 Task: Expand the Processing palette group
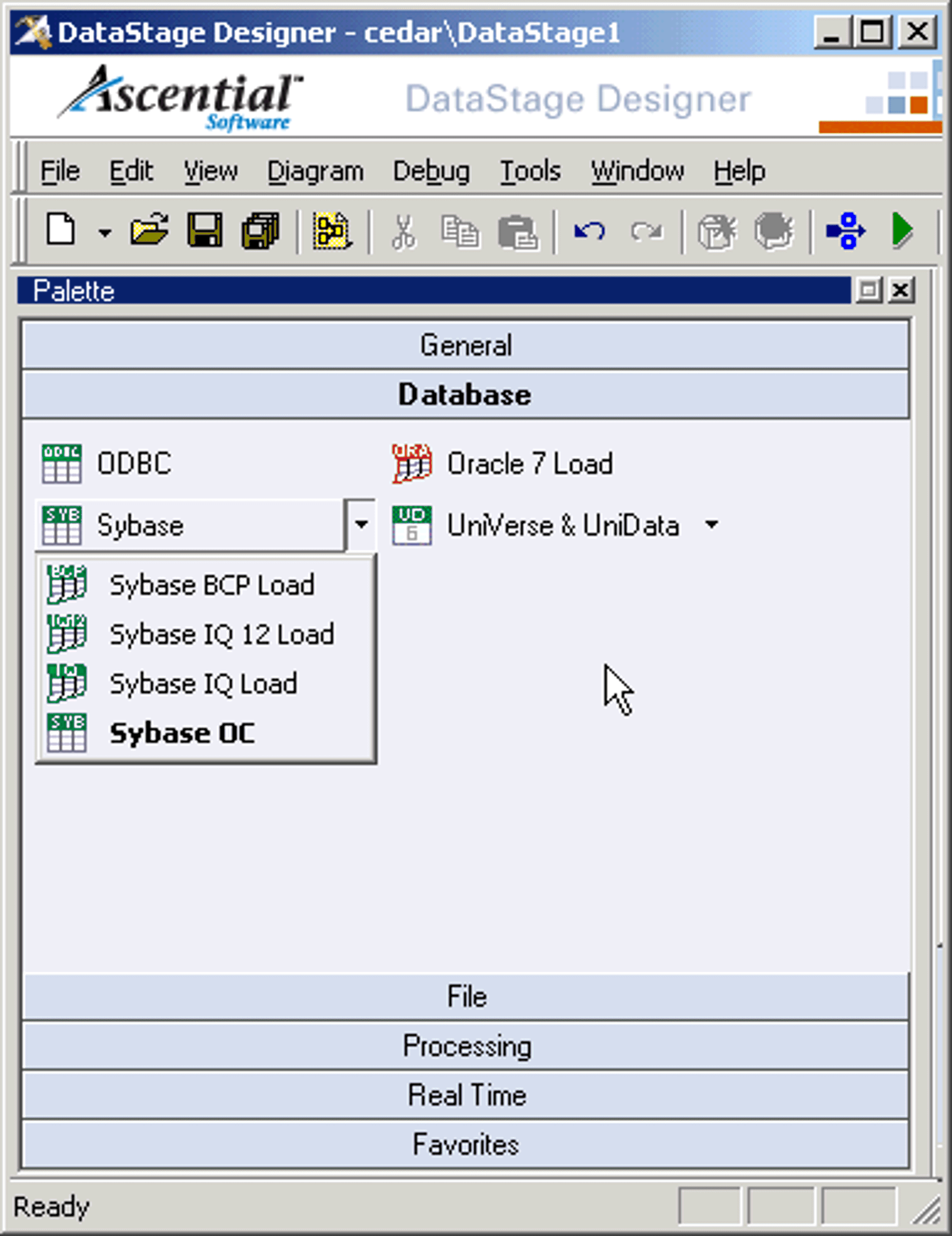[x=466, y=1046]
